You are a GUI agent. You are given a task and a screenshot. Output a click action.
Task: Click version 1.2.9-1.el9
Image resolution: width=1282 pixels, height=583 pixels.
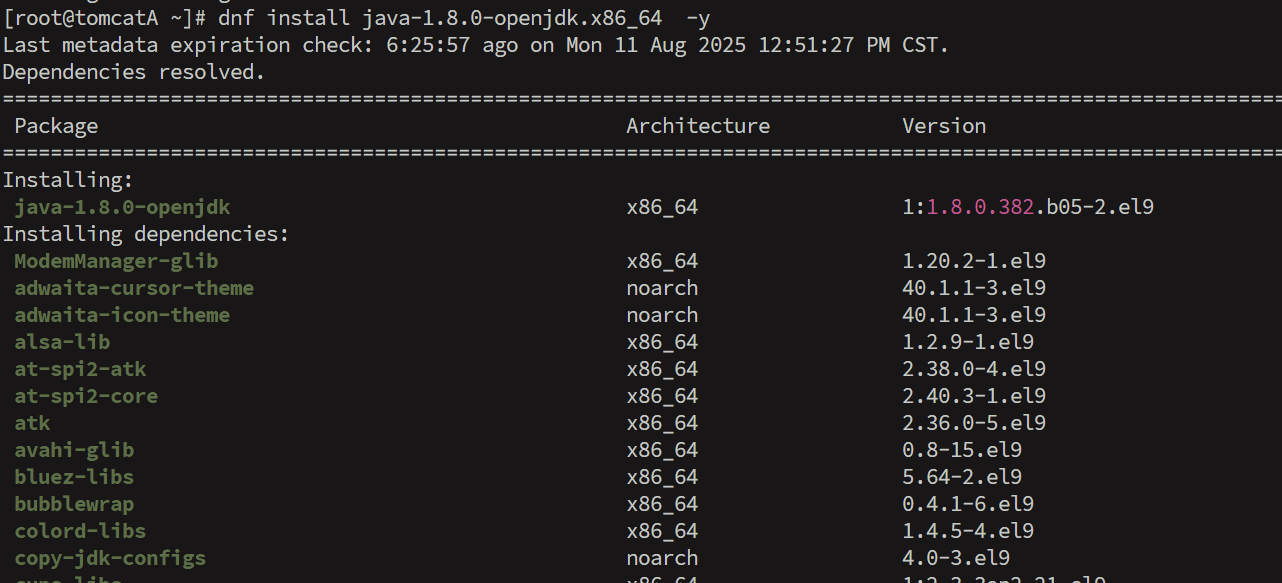(x=968, y=342)
